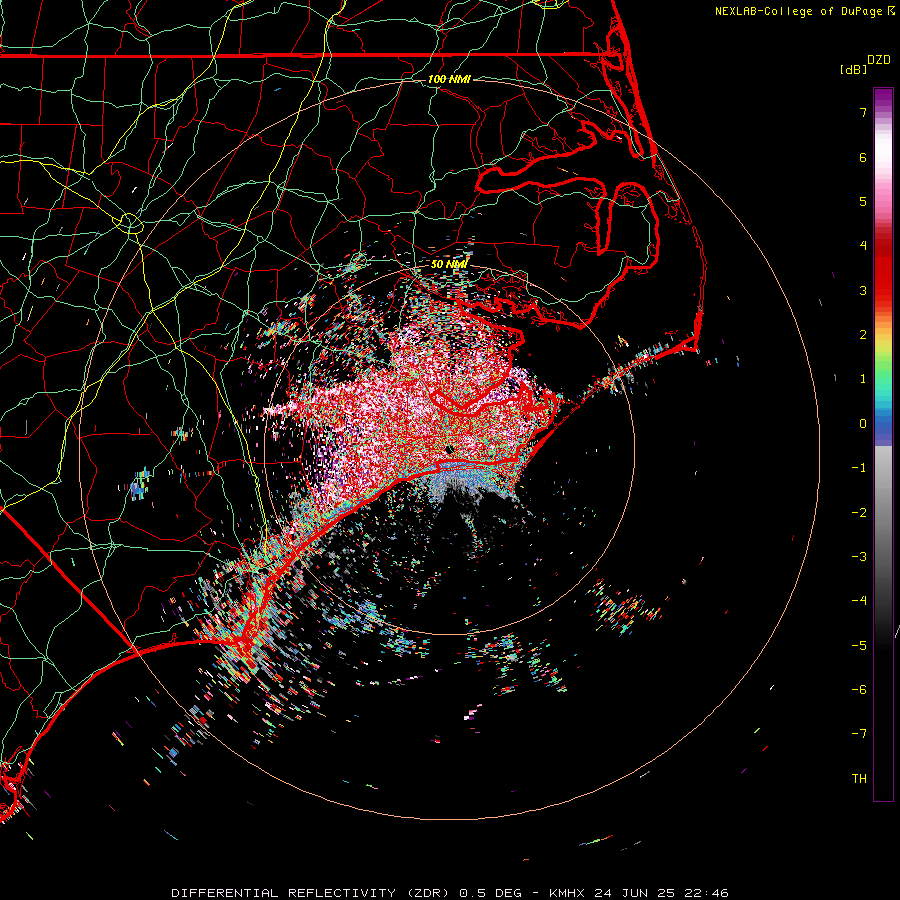
Task: Pick the blue band near 0 dB
Action: click(883, 426)
